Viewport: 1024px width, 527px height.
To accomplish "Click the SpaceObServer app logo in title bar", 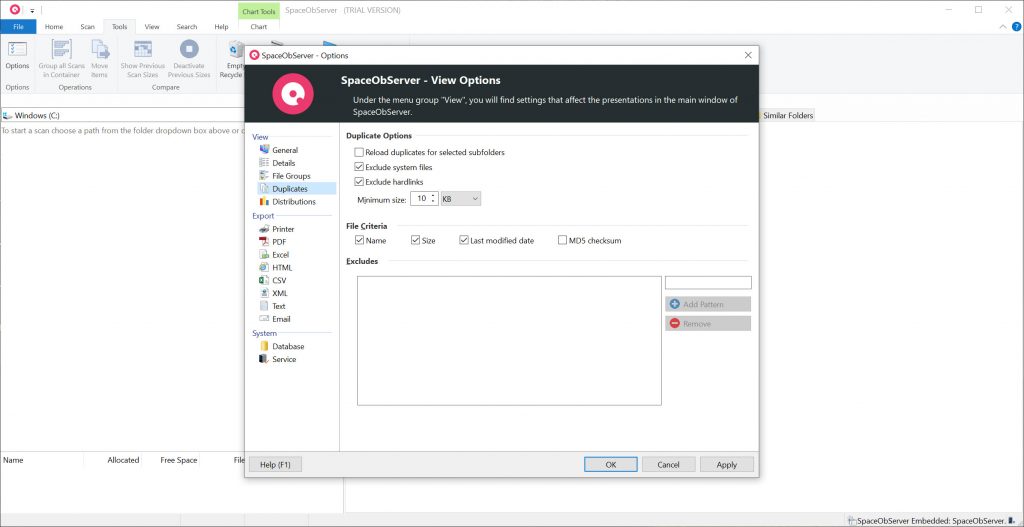I will point(14,9).
